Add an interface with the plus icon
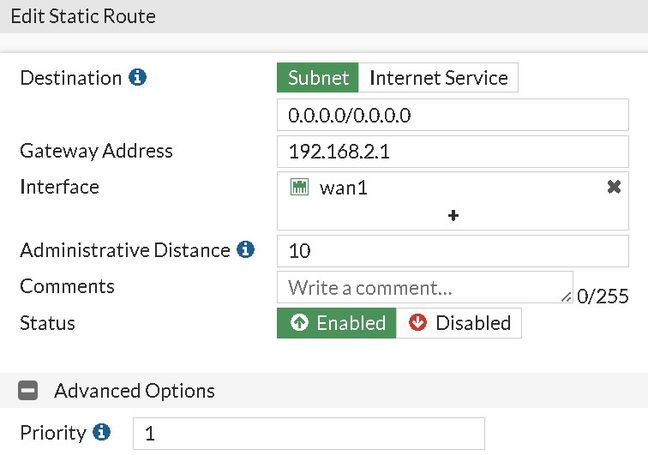Screen dimensions: 648x455 coord(453,215)
